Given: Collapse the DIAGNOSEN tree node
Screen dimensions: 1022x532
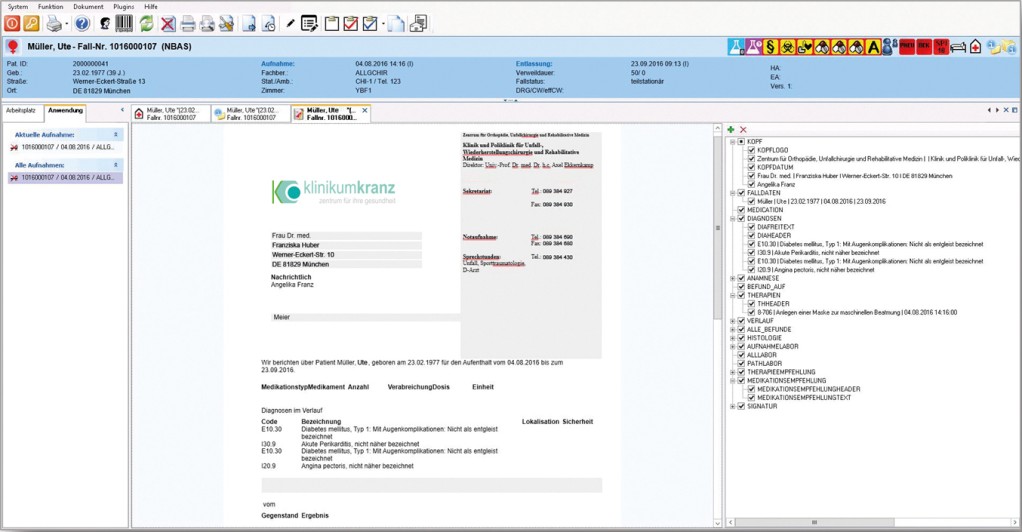Looking at the screenshot, I should 733,218.
